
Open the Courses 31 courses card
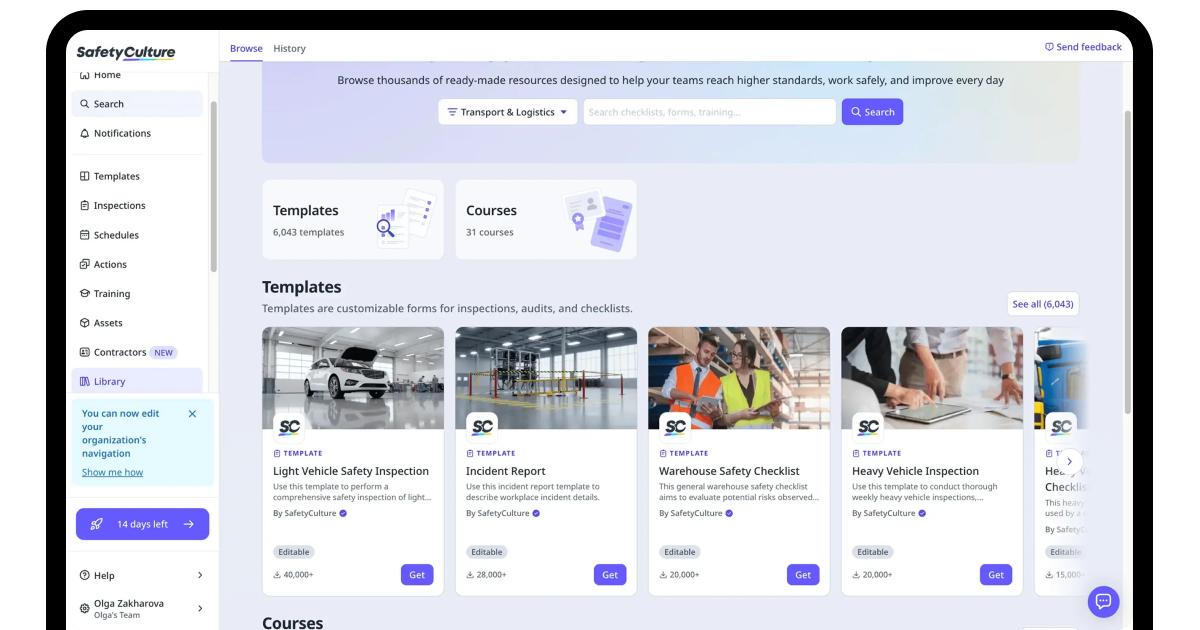(x=546, y=220)
